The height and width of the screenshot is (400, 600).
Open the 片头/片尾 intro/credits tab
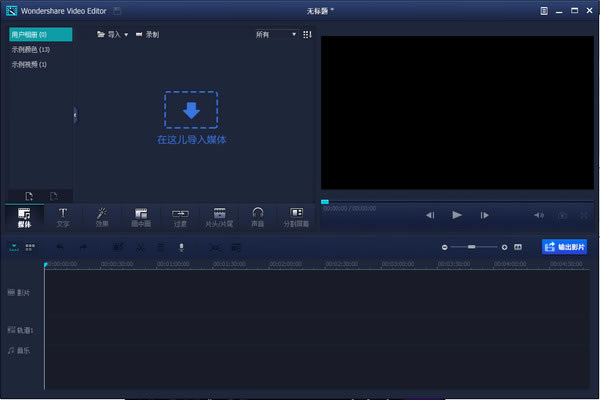coord(219,217)
